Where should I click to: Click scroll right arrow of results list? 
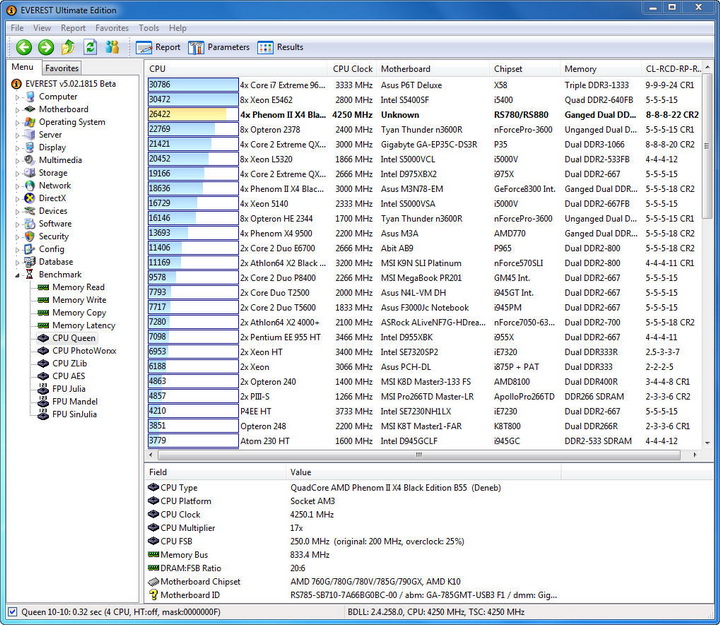click(x=695, y=455)
